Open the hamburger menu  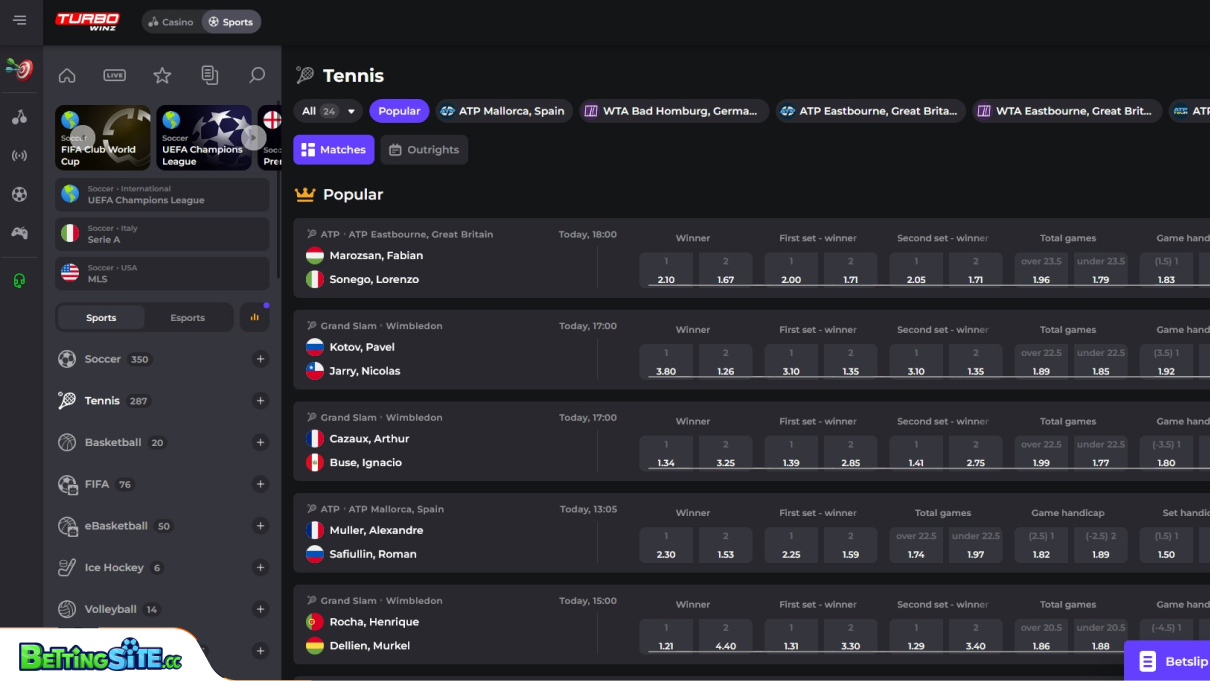20,21
